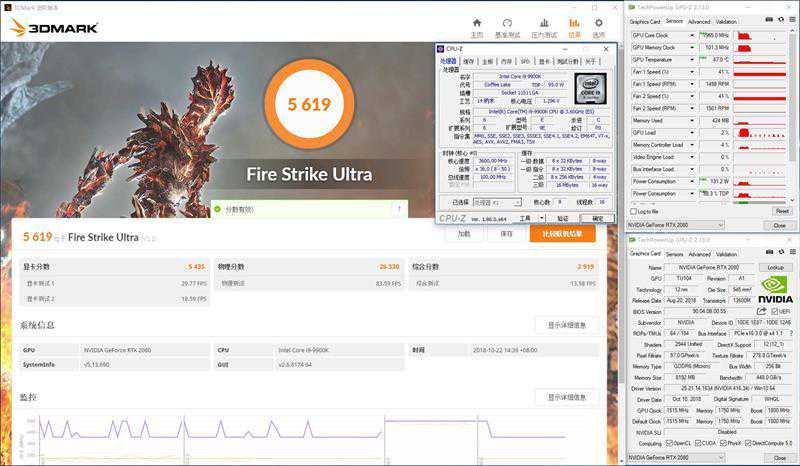The width and height of the screenshot is (800, 466).
Task: Click the Reset button in GPU-Z sensors
Action: [x=781, y=211]
